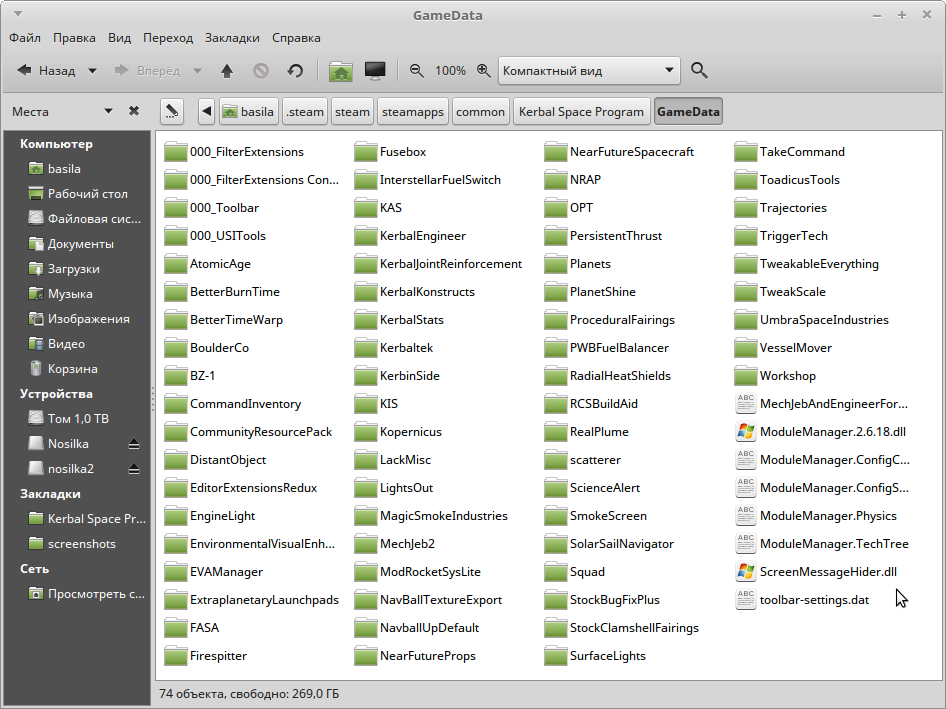Open the Файл menu
946x709 pixels.
pyautogui.click(x=25, y=38)
